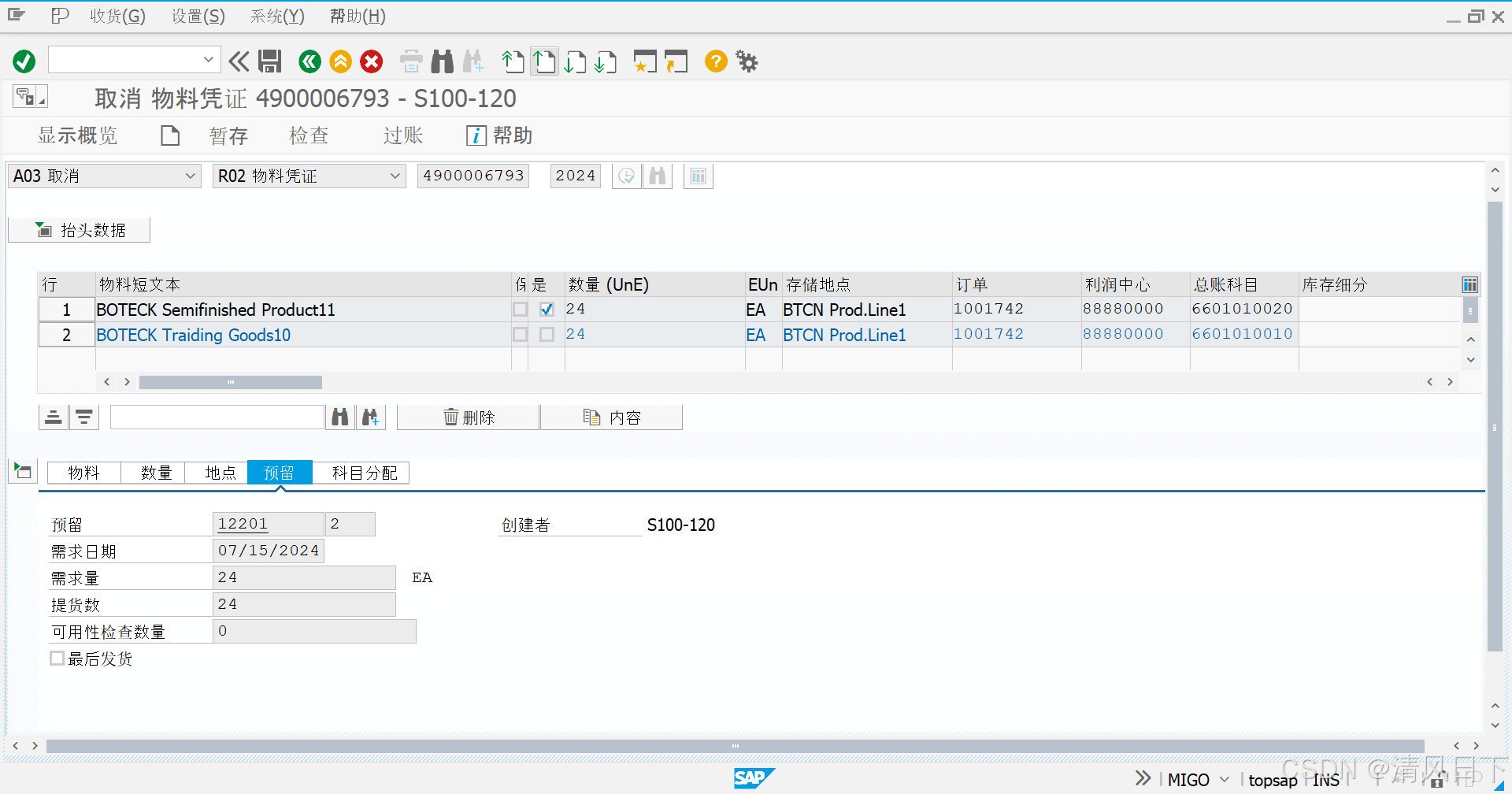This screenshot has height=794, width=1512.
Task: Click the sort ascending icon below item table
Action: (54, 417)
